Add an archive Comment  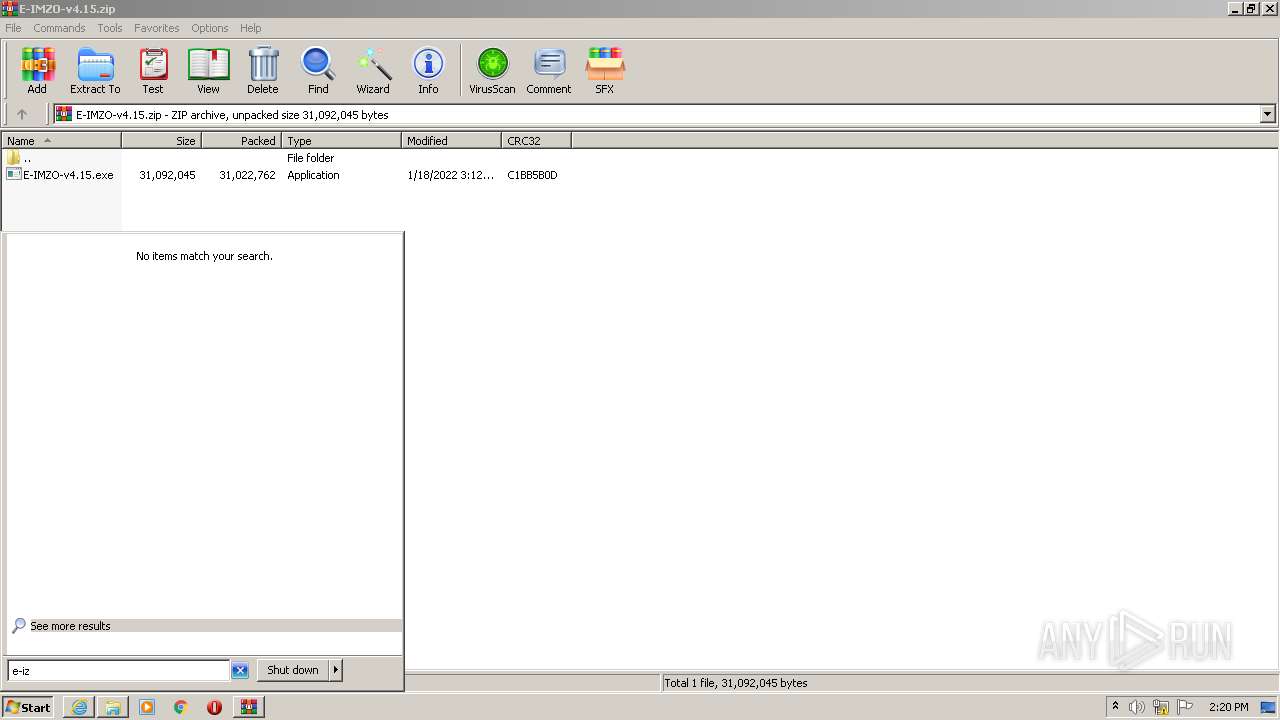point(549,70)
